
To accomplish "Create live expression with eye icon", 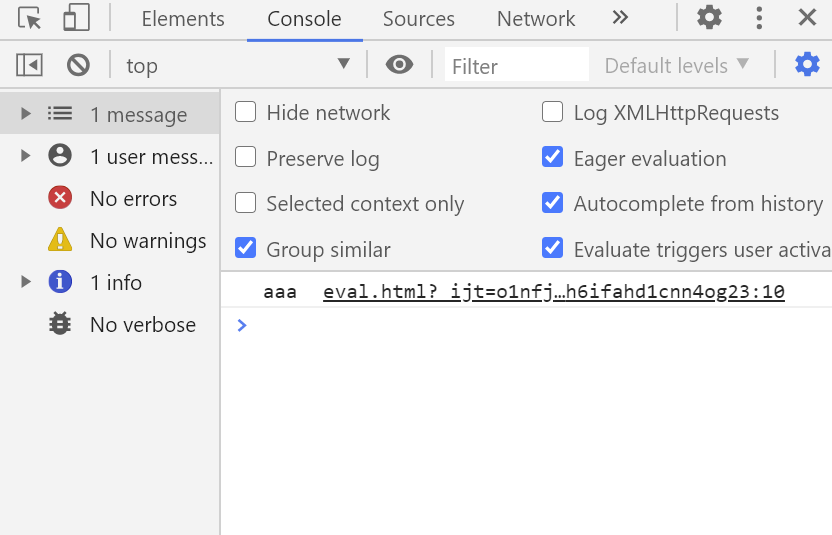I will [x=399, y=65].
